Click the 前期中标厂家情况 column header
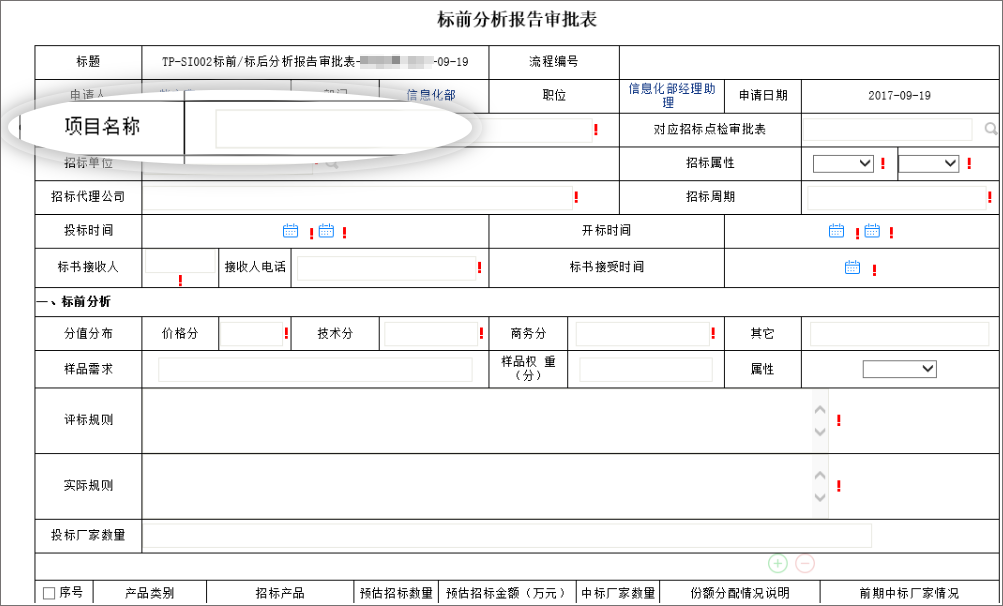The image size is (1003, 606). point(910,593)
